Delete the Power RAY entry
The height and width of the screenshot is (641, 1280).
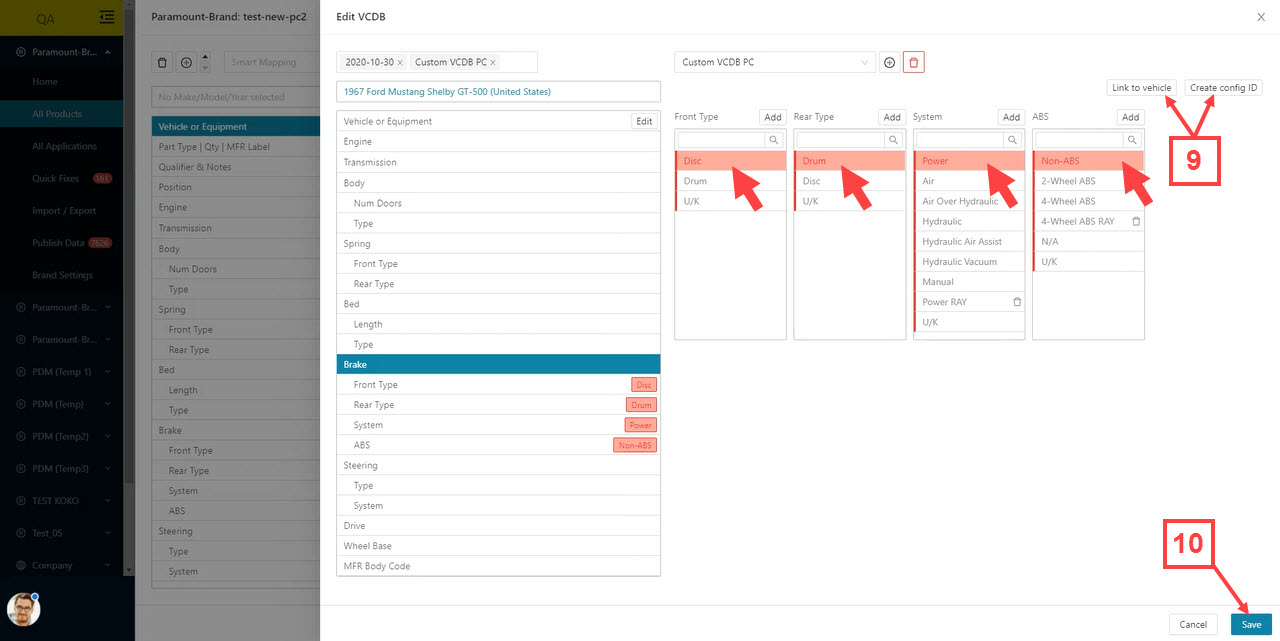click(x=1017, y=302)
